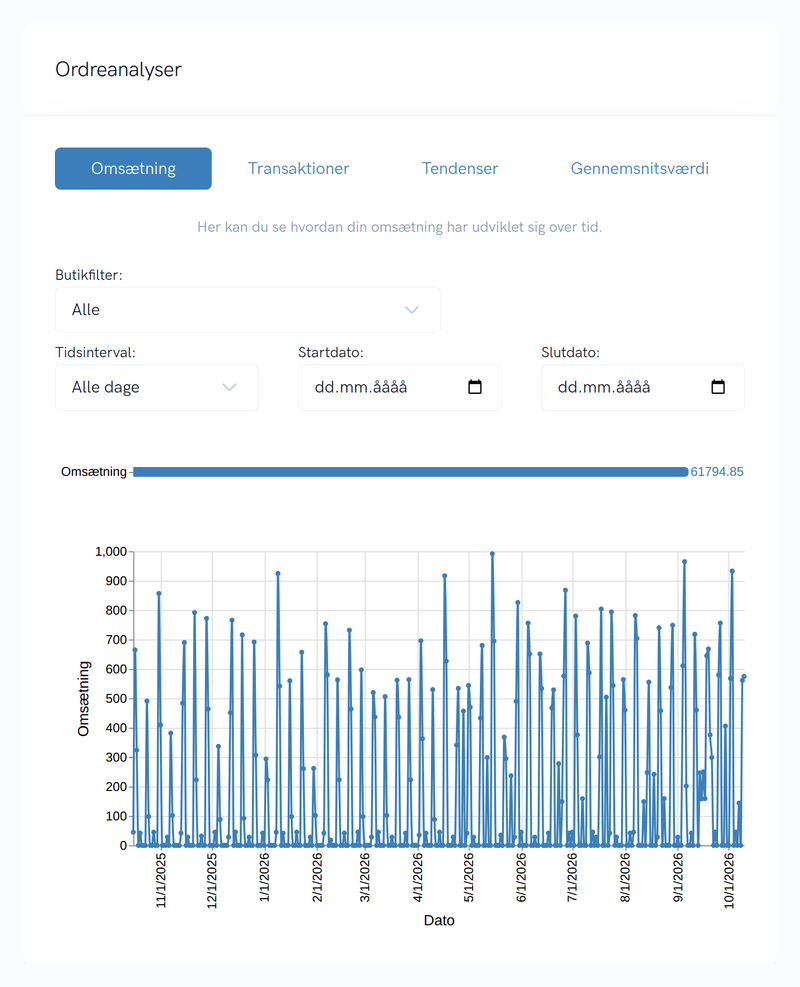Click the Startdato date input field

(400, 387)
